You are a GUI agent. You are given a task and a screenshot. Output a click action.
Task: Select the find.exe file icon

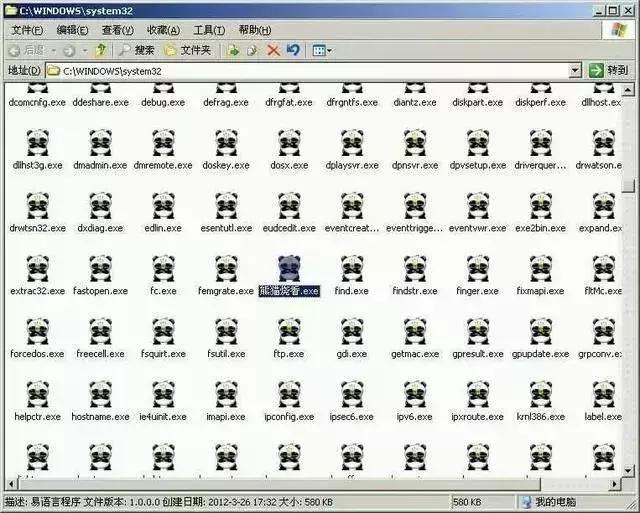[x=352, y=268]
